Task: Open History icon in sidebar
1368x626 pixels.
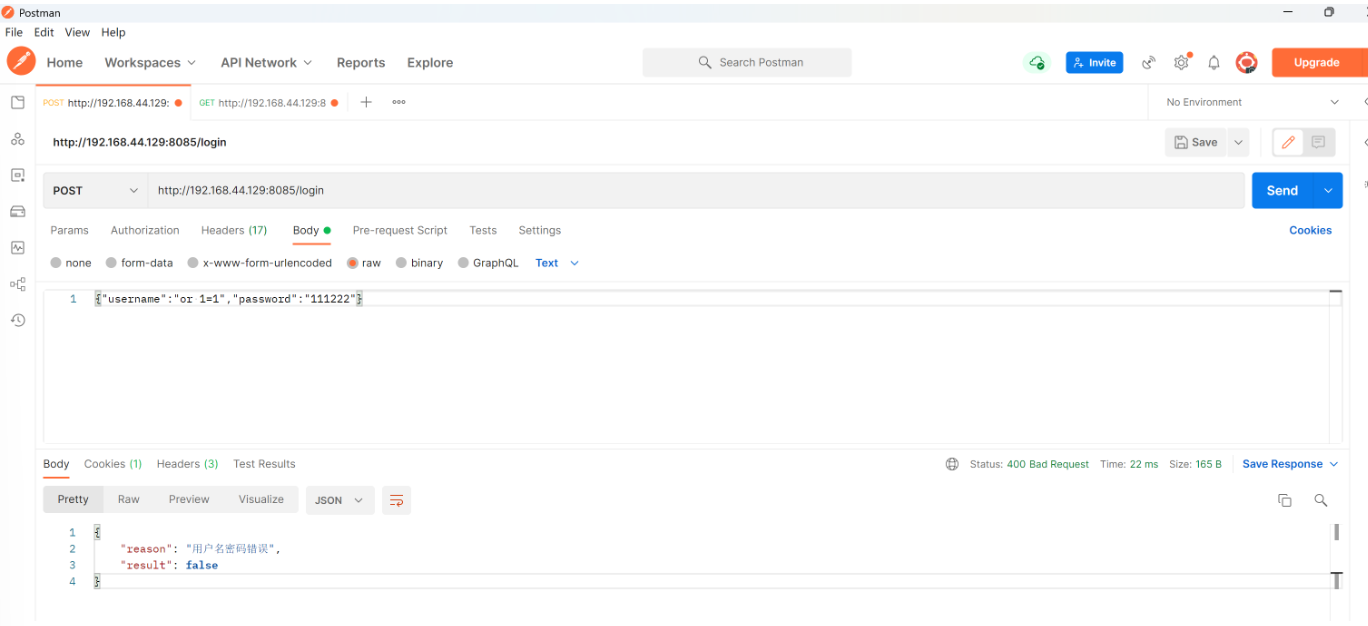Action: coord(17,320)
